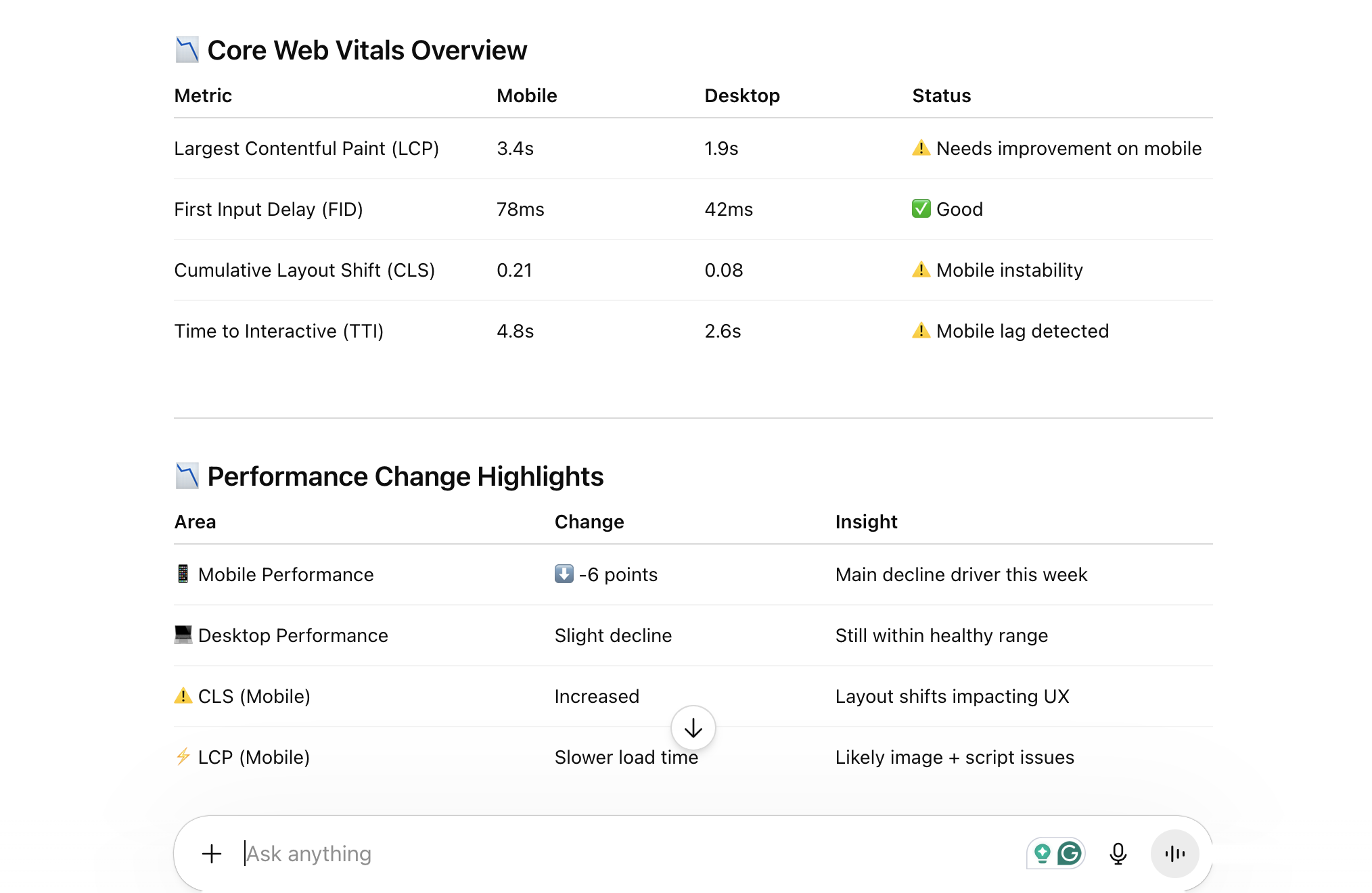Click the blue down-arrow next to -6 points
Viewport: 1372px width, 893px height.
tap(565, 574)
